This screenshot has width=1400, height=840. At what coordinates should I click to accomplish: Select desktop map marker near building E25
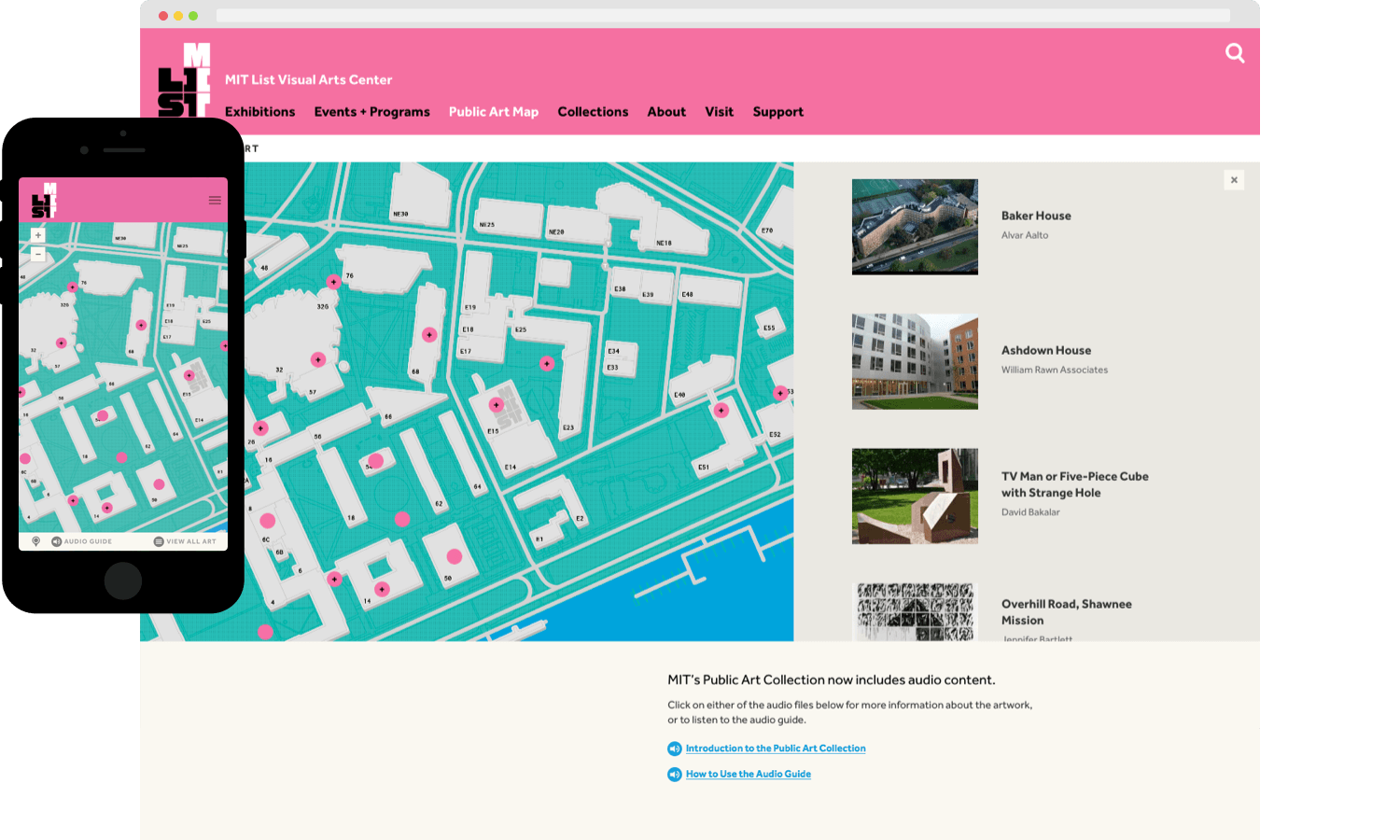[547, 363]
